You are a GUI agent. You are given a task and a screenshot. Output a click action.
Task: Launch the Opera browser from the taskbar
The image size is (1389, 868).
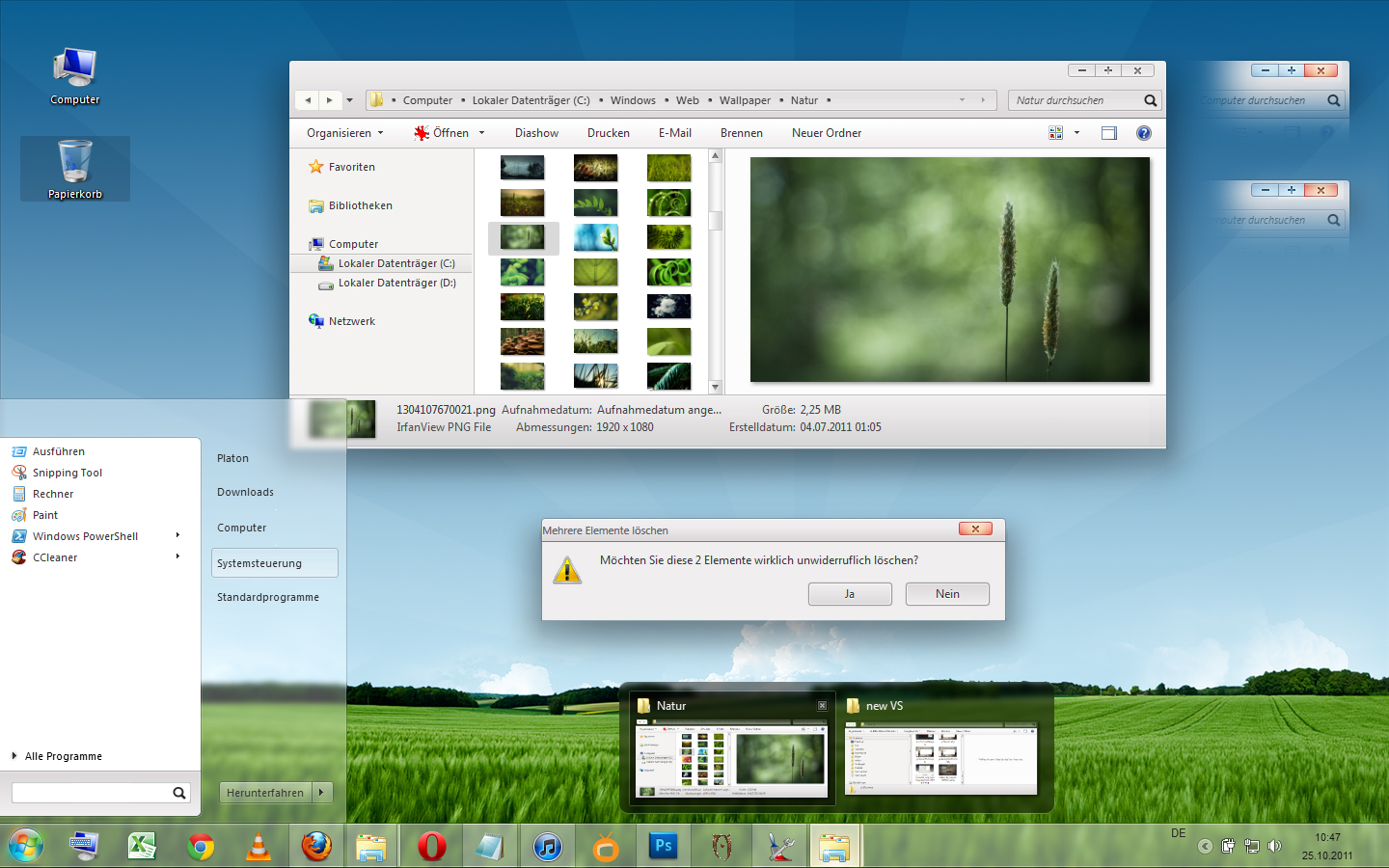[x=431, y=847]
